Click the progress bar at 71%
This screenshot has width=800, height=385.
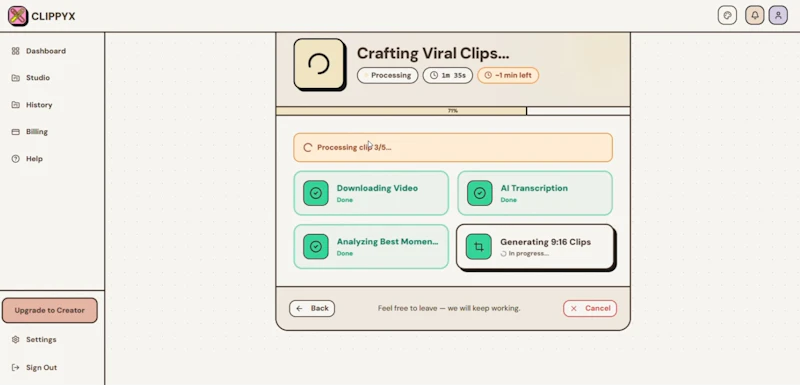point(453,111)
